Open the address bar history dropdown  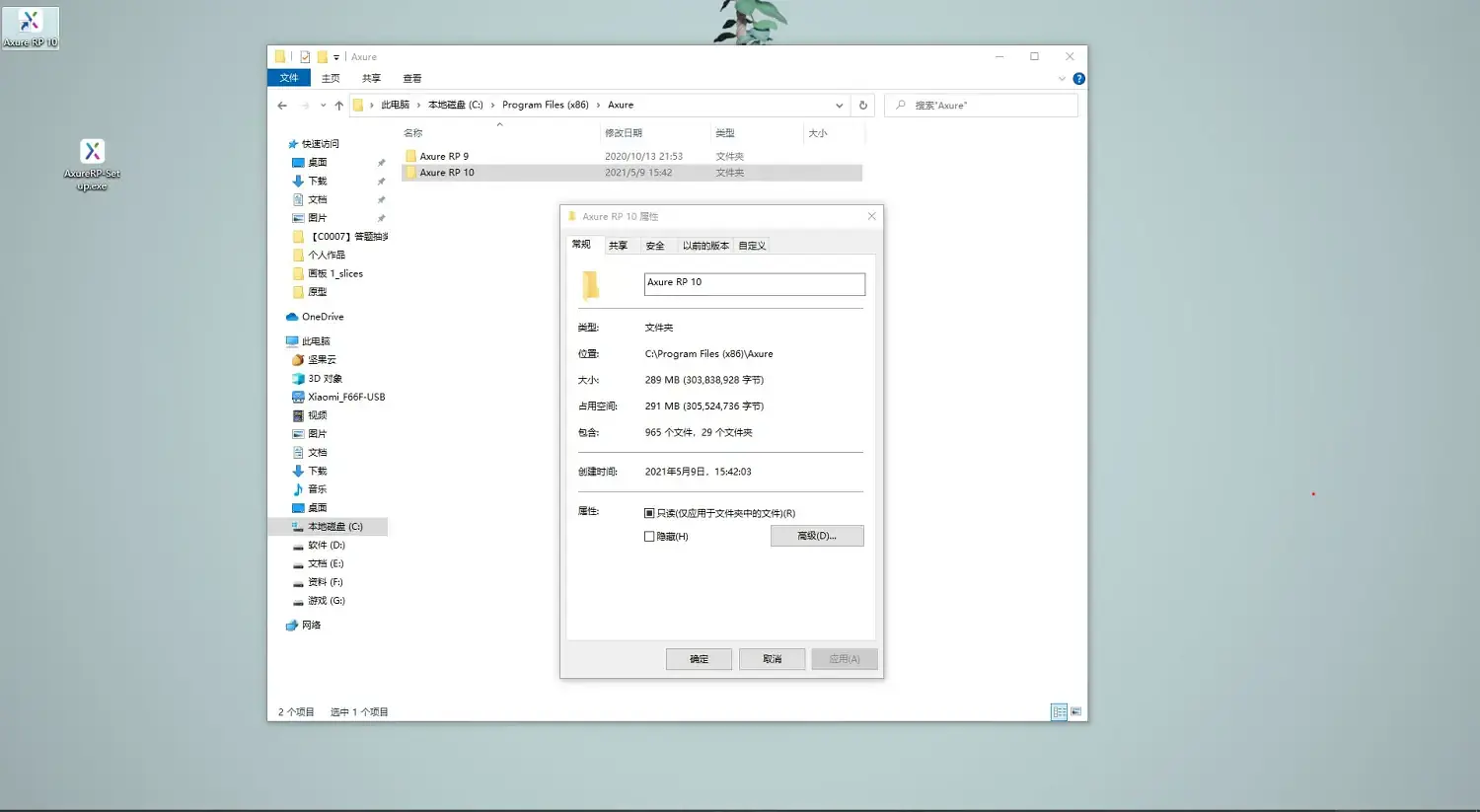840,105
